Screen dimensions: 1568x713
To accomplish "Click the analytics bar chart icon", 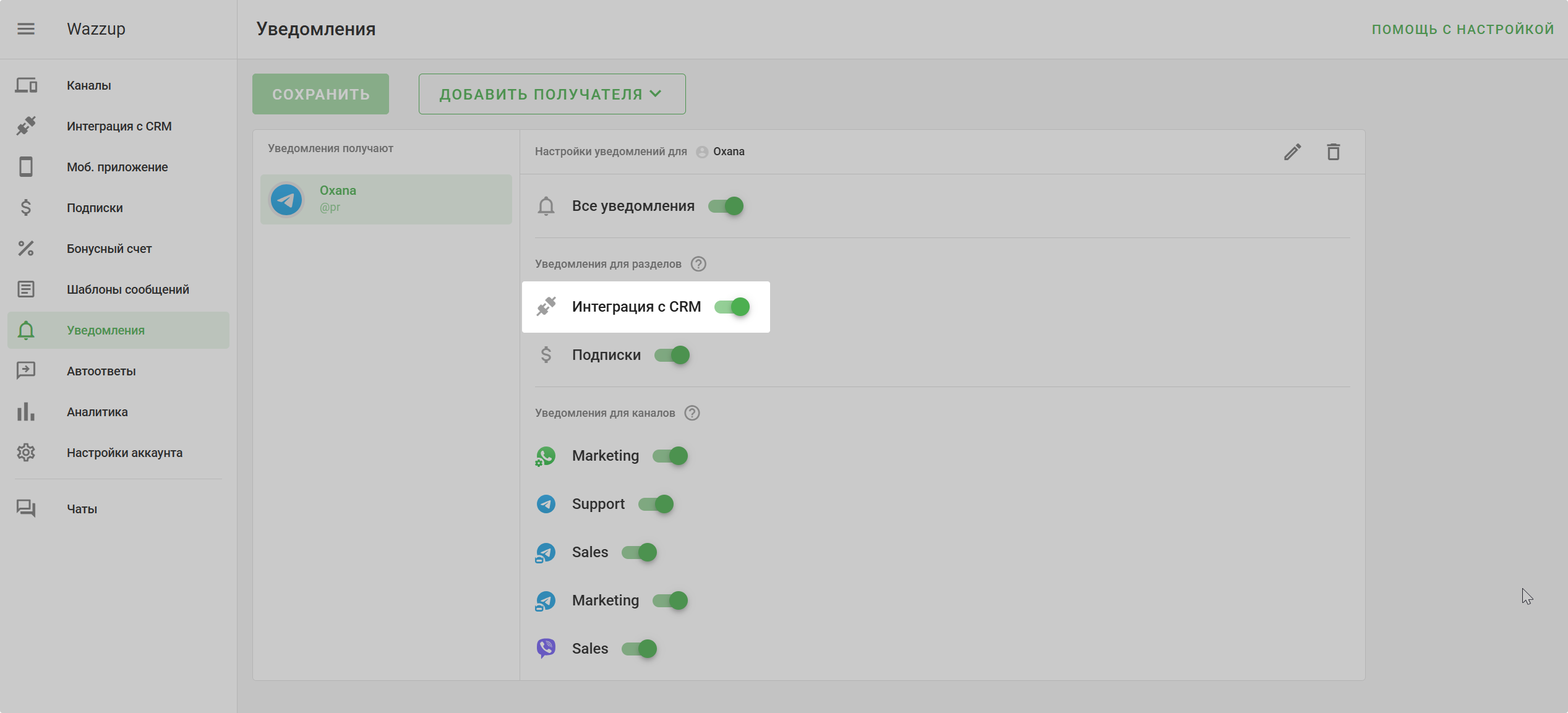I will 26,412.
